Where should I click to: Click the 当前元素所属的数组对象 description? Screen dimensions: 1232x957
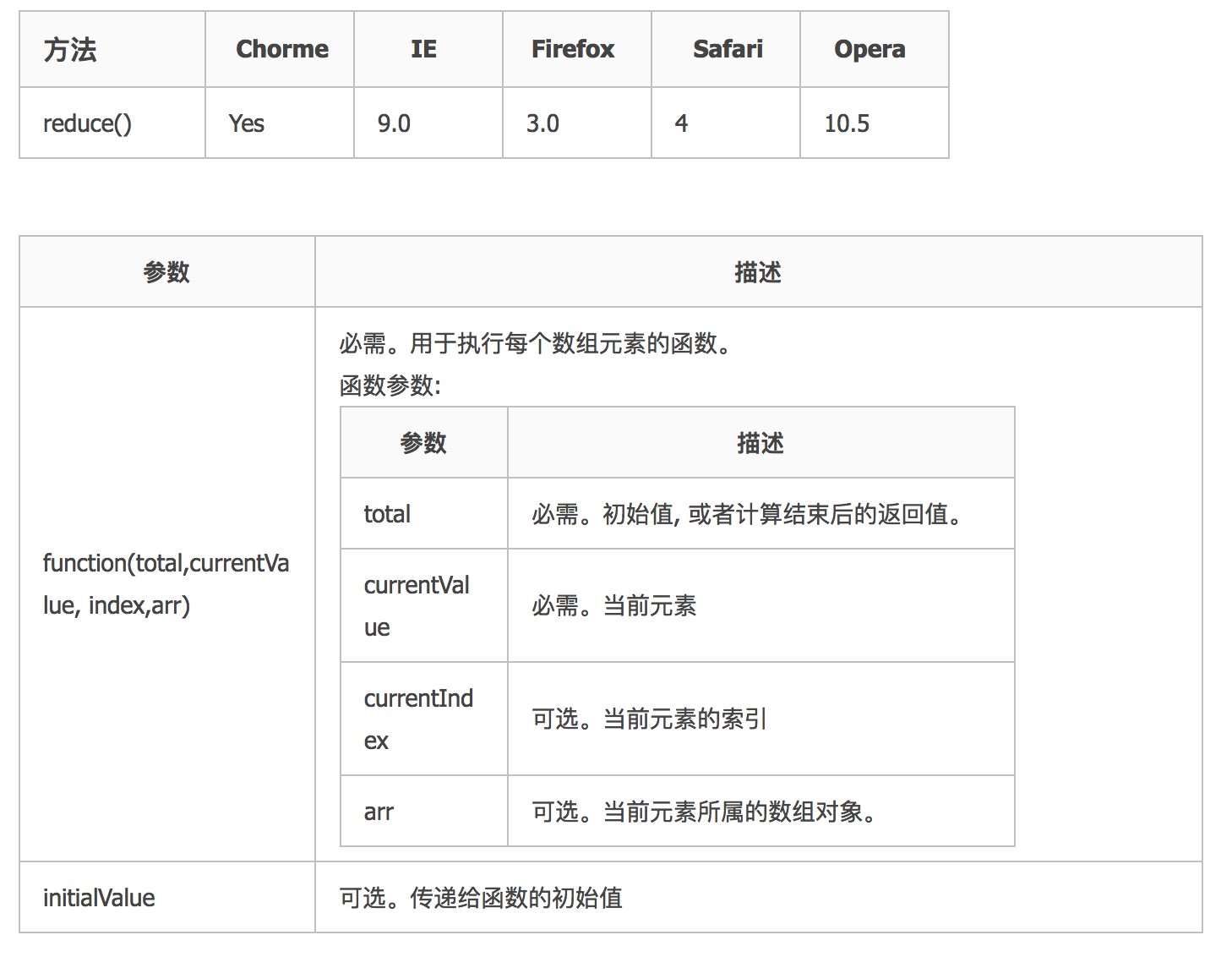(761, 811)
